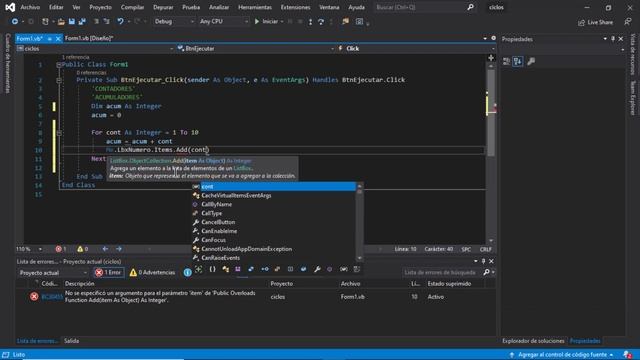This screenshot has width=640, height=360.
Task: Click the Iniciar start button
Action: point(266,22)
